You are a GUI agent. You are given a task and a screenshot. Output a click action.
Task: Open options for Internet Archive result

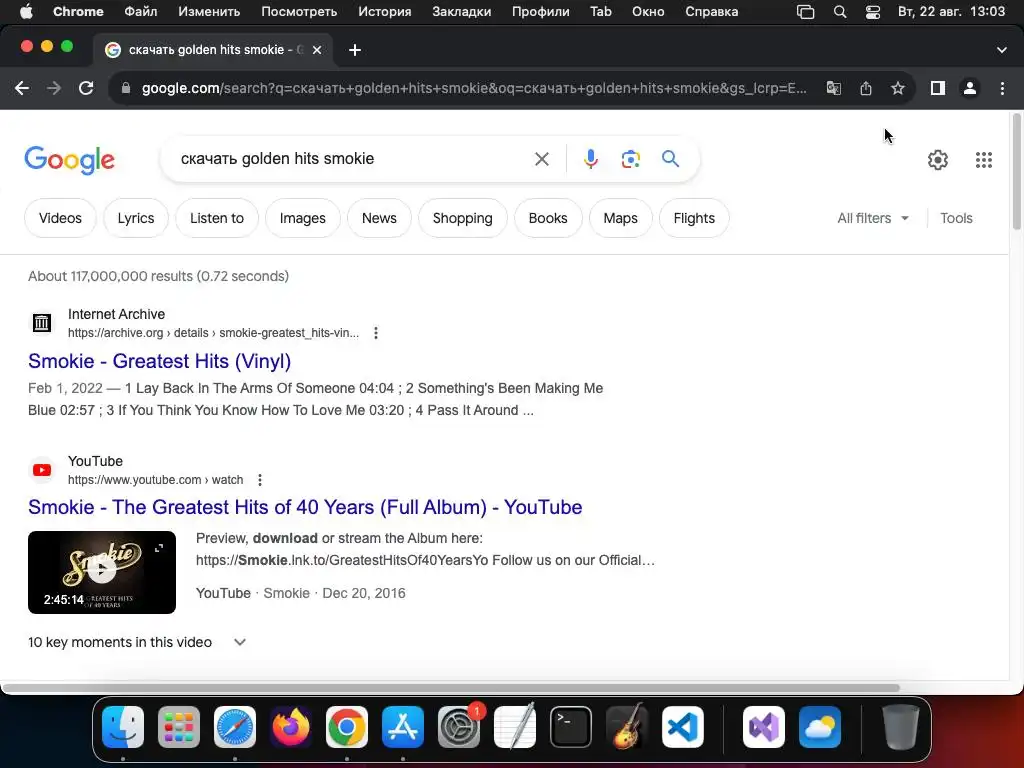pyautogui.click(x=376, y=333)
